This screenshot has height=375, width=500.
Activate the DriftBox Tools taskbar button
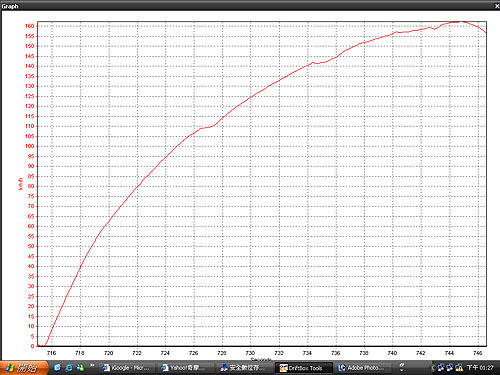pos(303,368)
